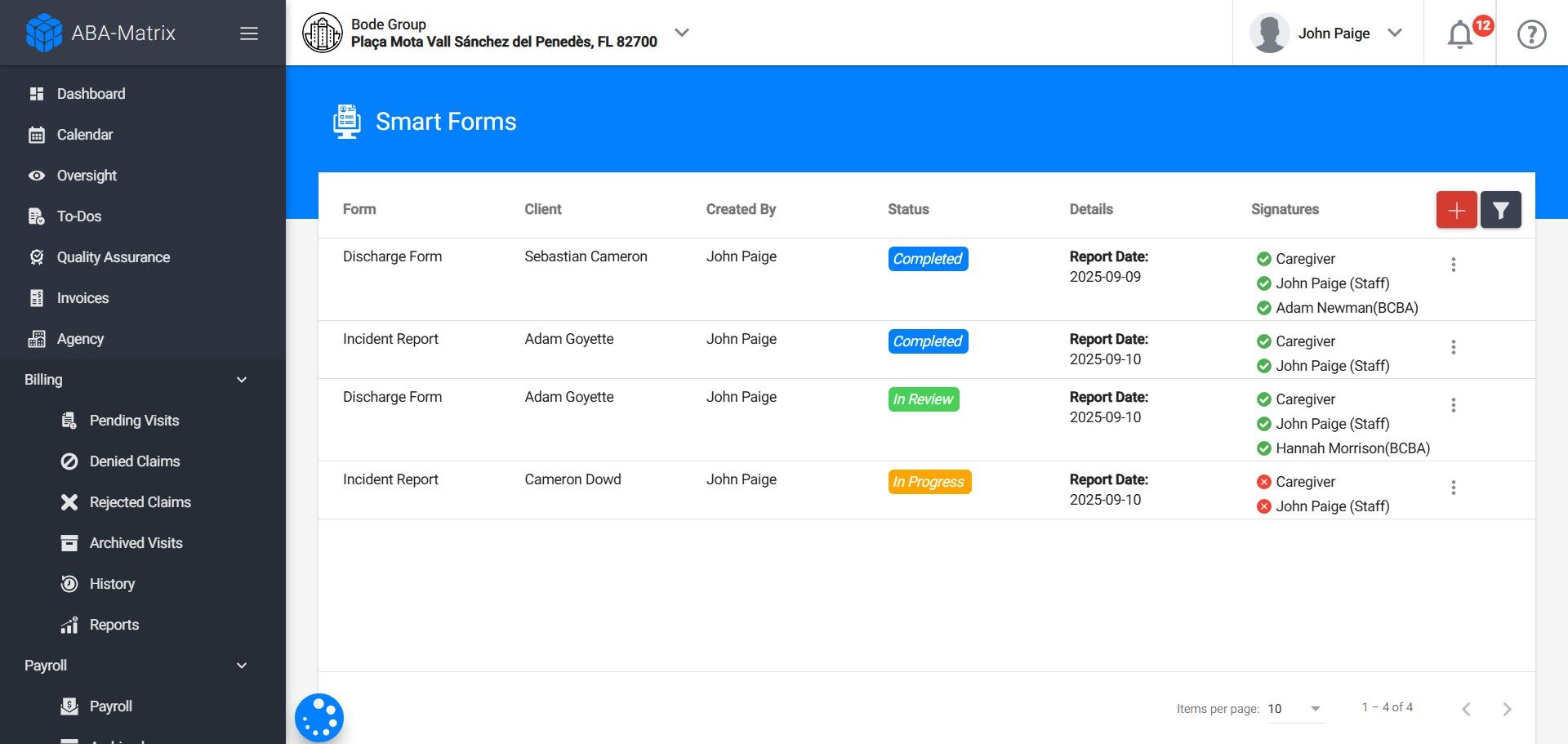
Task: Go to Dashboard in the sidebar
Action: [x=91, y=94]
